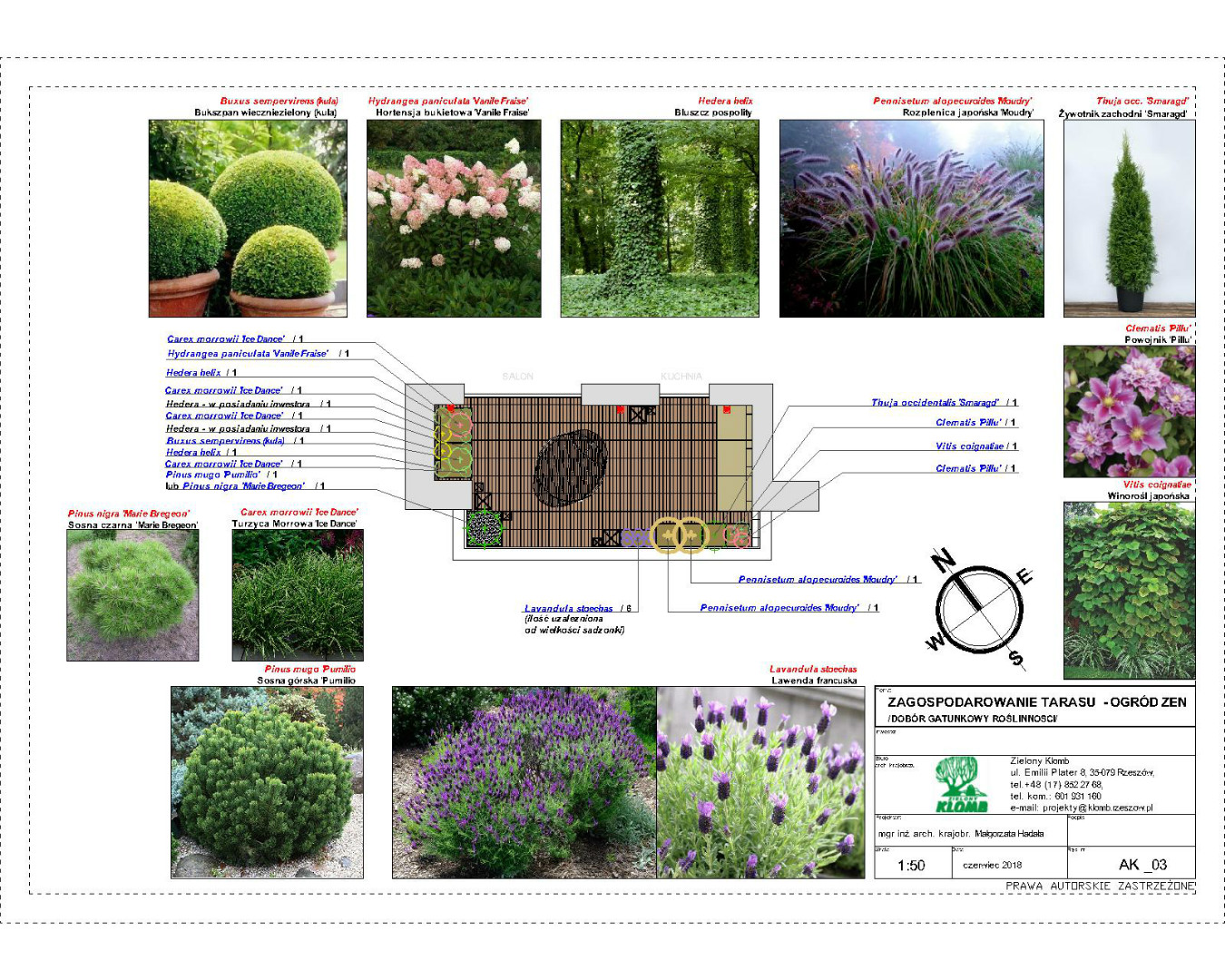This screenshot has width=1225, height=980.
Task: Click the mobile number '601 931 160'
Action: coord(1078,796)
